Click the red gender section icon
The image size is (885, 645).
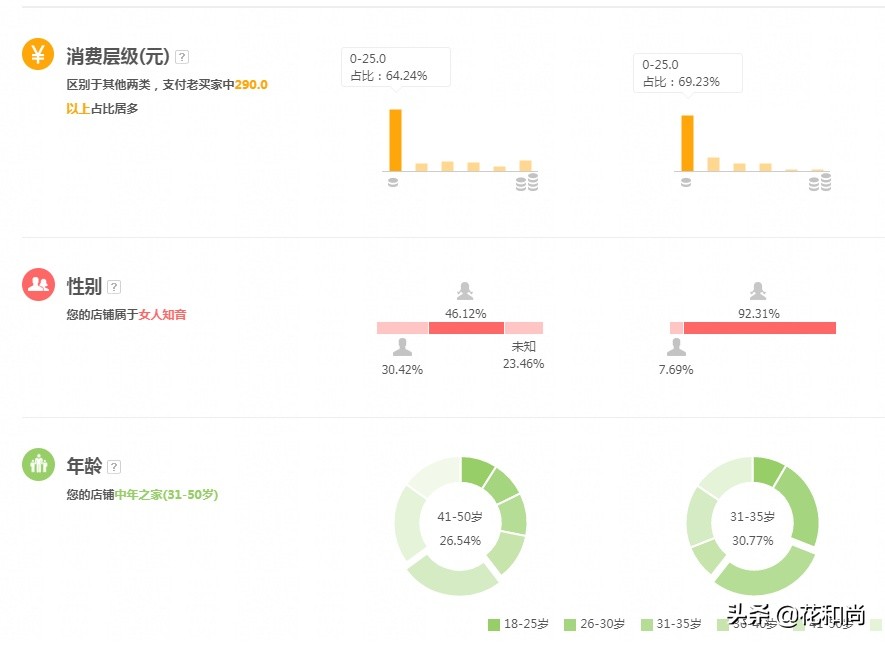point(37,284)
